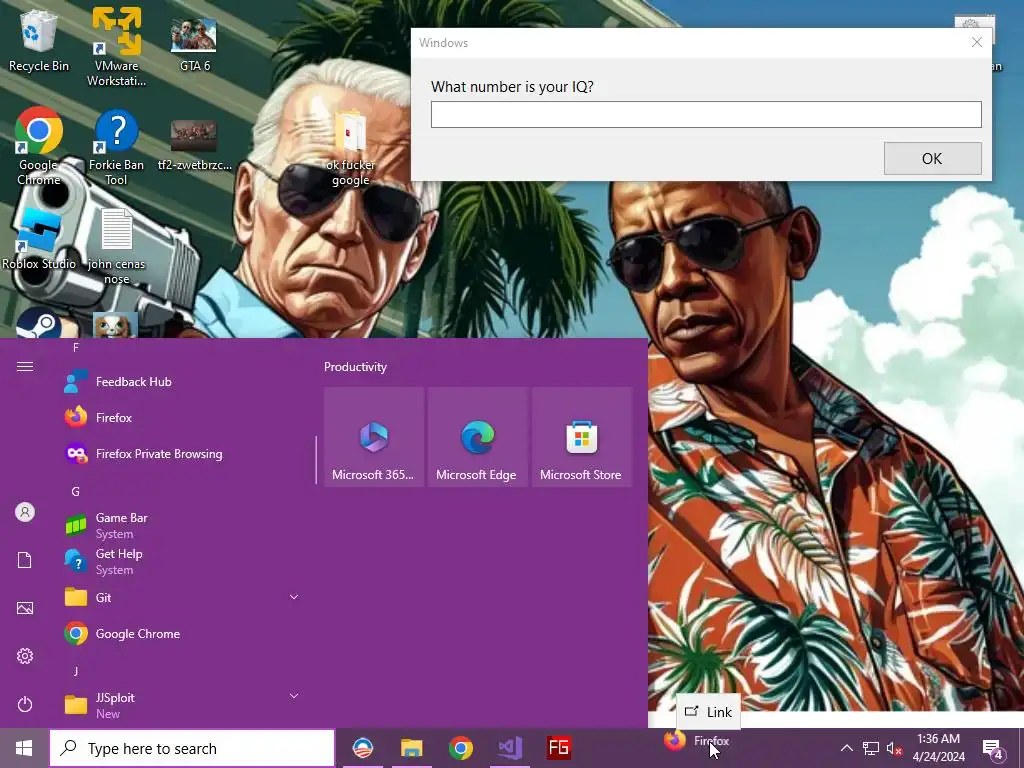1024x768 pixels.
Task: Close the Windows IQ dialog
Action: tap(976, 42)
